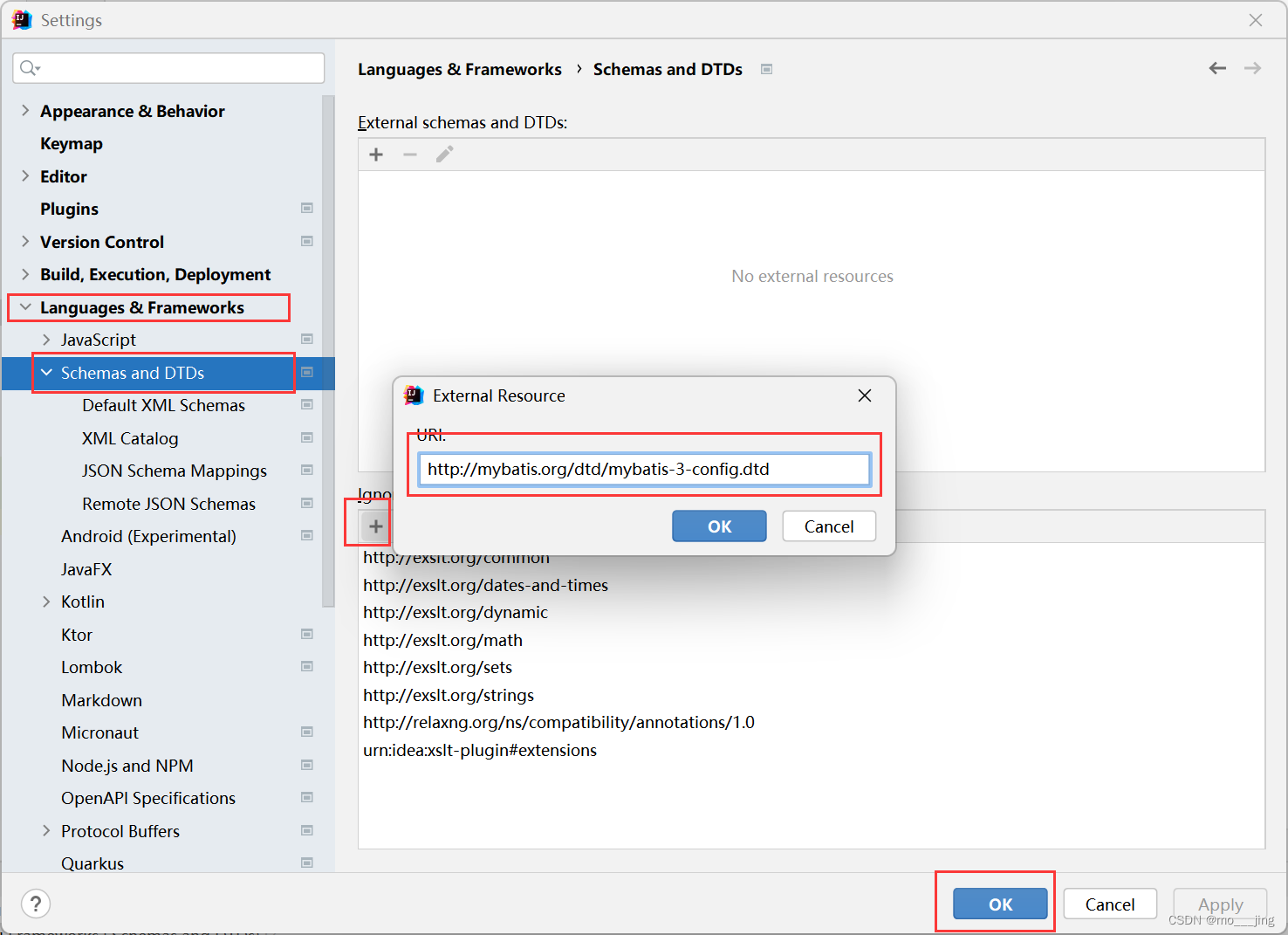
Task: Click the icon beside Version Control entry
Action: pyautogui.click(x=307, y=242)
